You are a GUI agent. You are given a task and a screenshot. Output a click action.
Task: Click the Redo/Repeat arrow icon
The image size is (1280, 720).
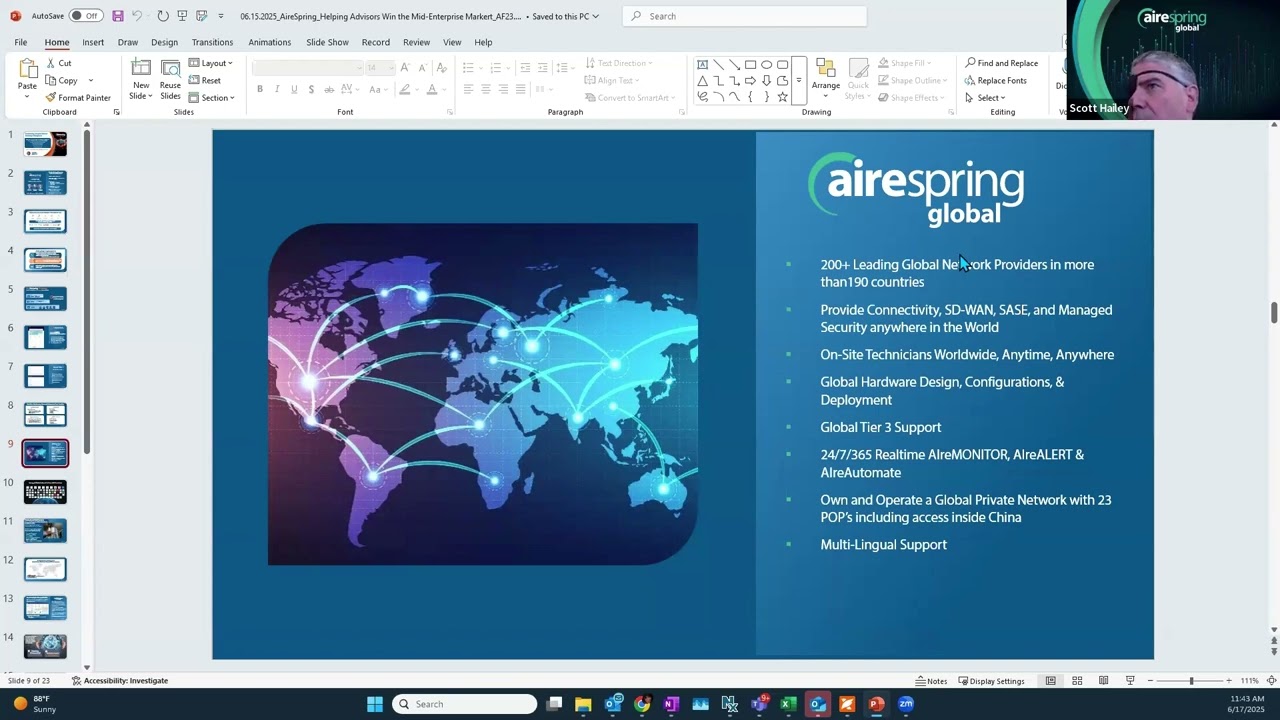click(x=162, y=16)
